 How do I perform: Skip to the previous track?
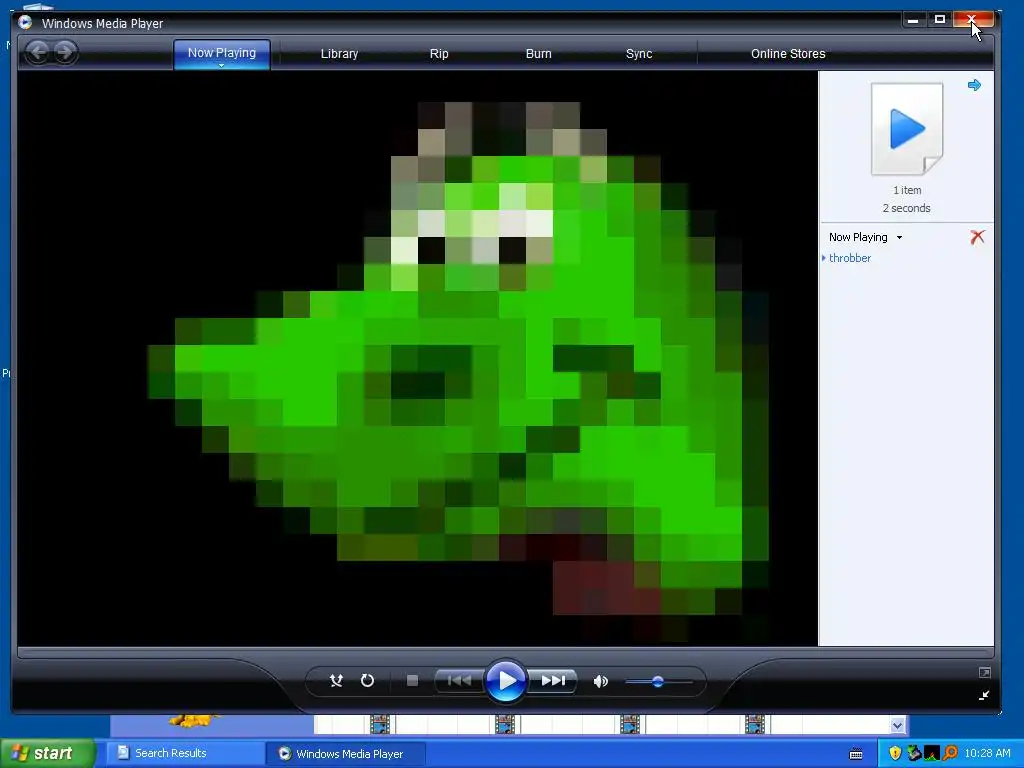[x=459, y=680]
